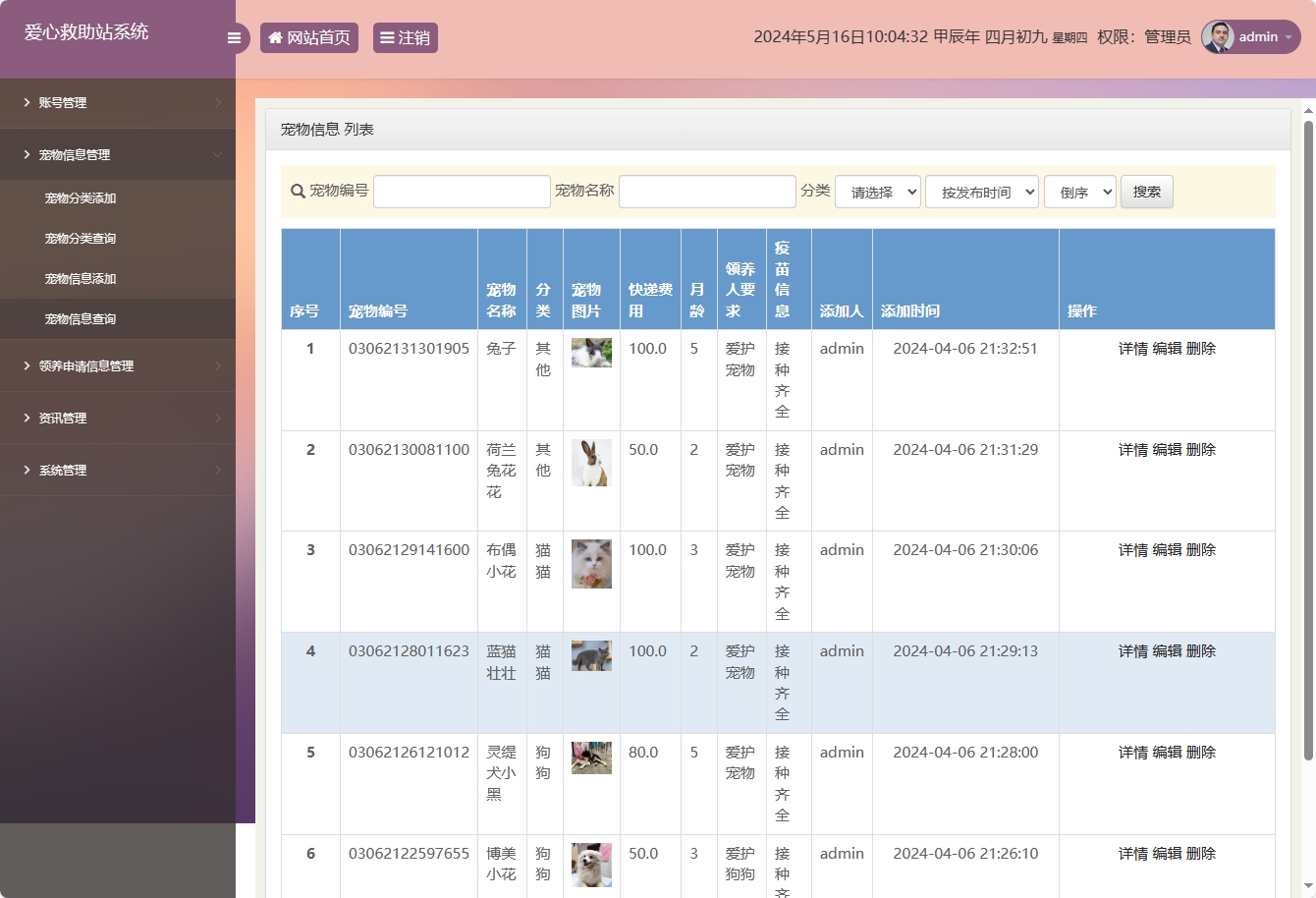Open the 按发布时间 sort dropdown
Screen dimensions: 1316x898
click(982, 191)
